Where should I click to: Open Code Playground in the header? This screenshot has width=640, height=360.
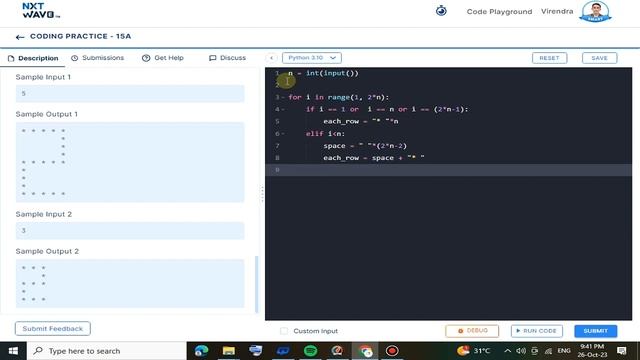[499, 12]
